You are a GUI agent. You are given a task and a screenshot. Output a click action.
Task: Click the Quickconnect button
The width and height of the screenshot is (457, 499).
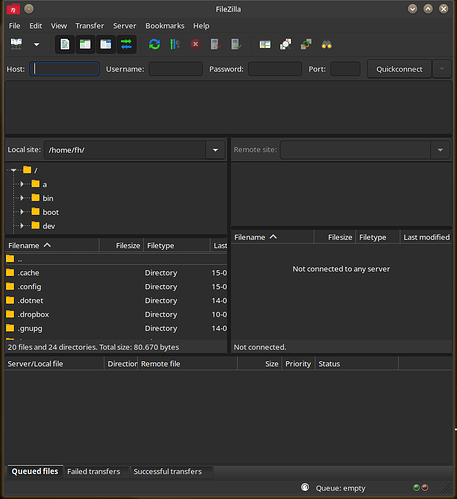399,69
